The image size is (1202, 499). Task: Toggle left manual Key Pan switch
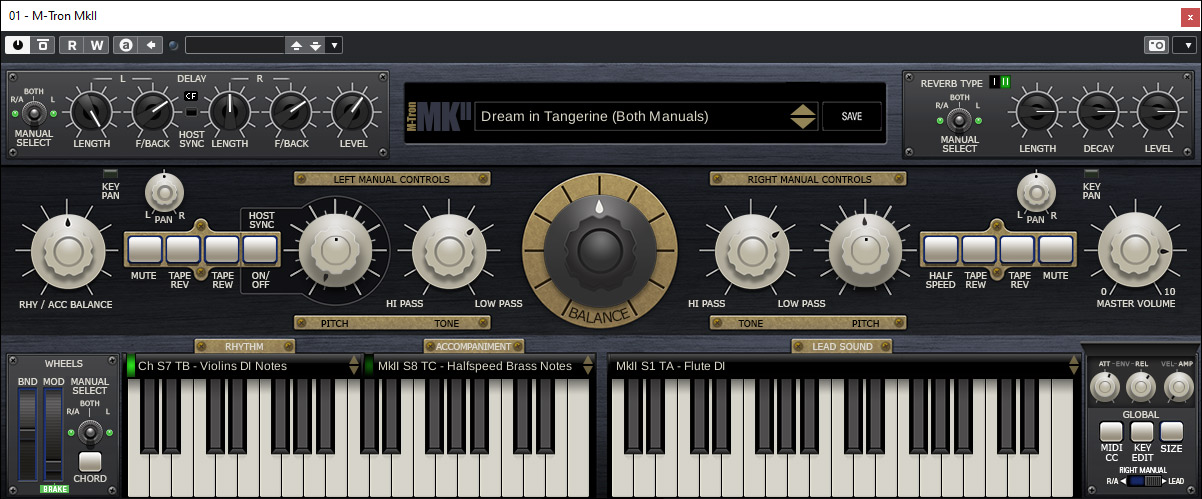pos(110,176)
